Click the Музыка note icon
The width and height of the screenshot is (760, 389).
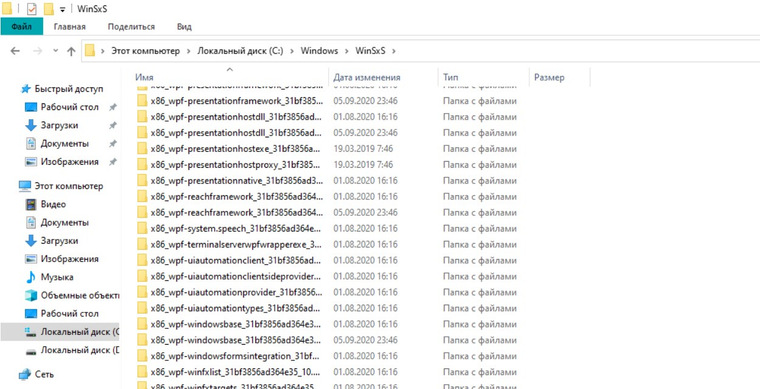pyautogui.click(x=31, y=277)
